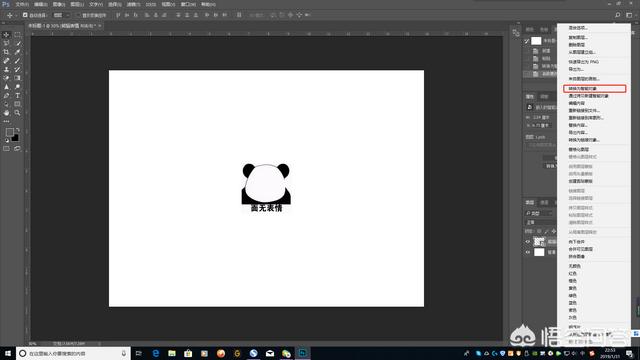Select the Rectangular Marquee tool
The width and height of the screenshot is (640, 360).
[x=17, y=35]
